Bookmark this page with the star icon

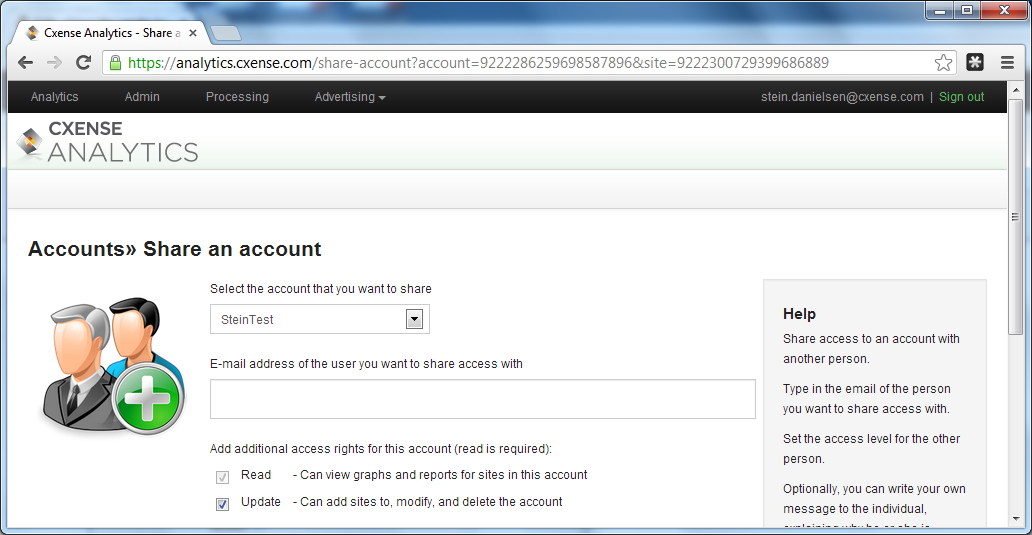[943, 63]
